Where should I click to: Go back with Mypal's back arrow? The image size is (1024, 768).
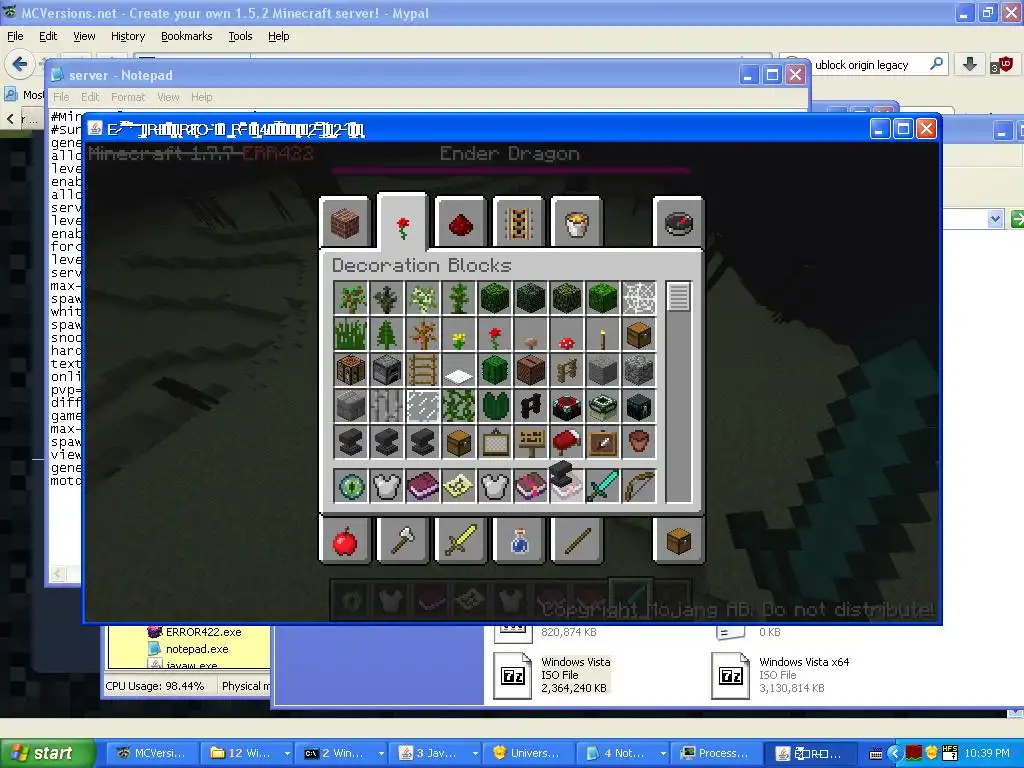point(19,64)
